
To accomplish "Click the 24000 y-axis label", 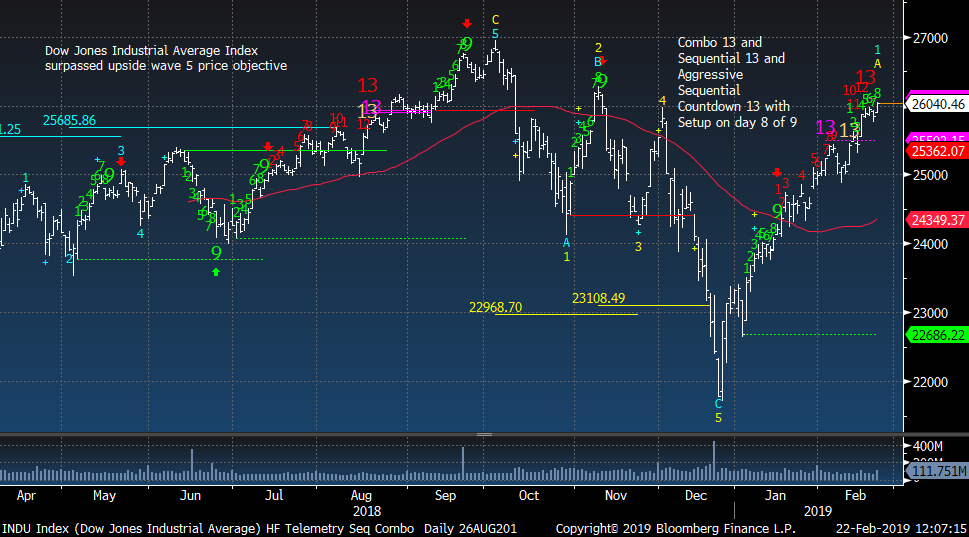I will tap(930, 244).
